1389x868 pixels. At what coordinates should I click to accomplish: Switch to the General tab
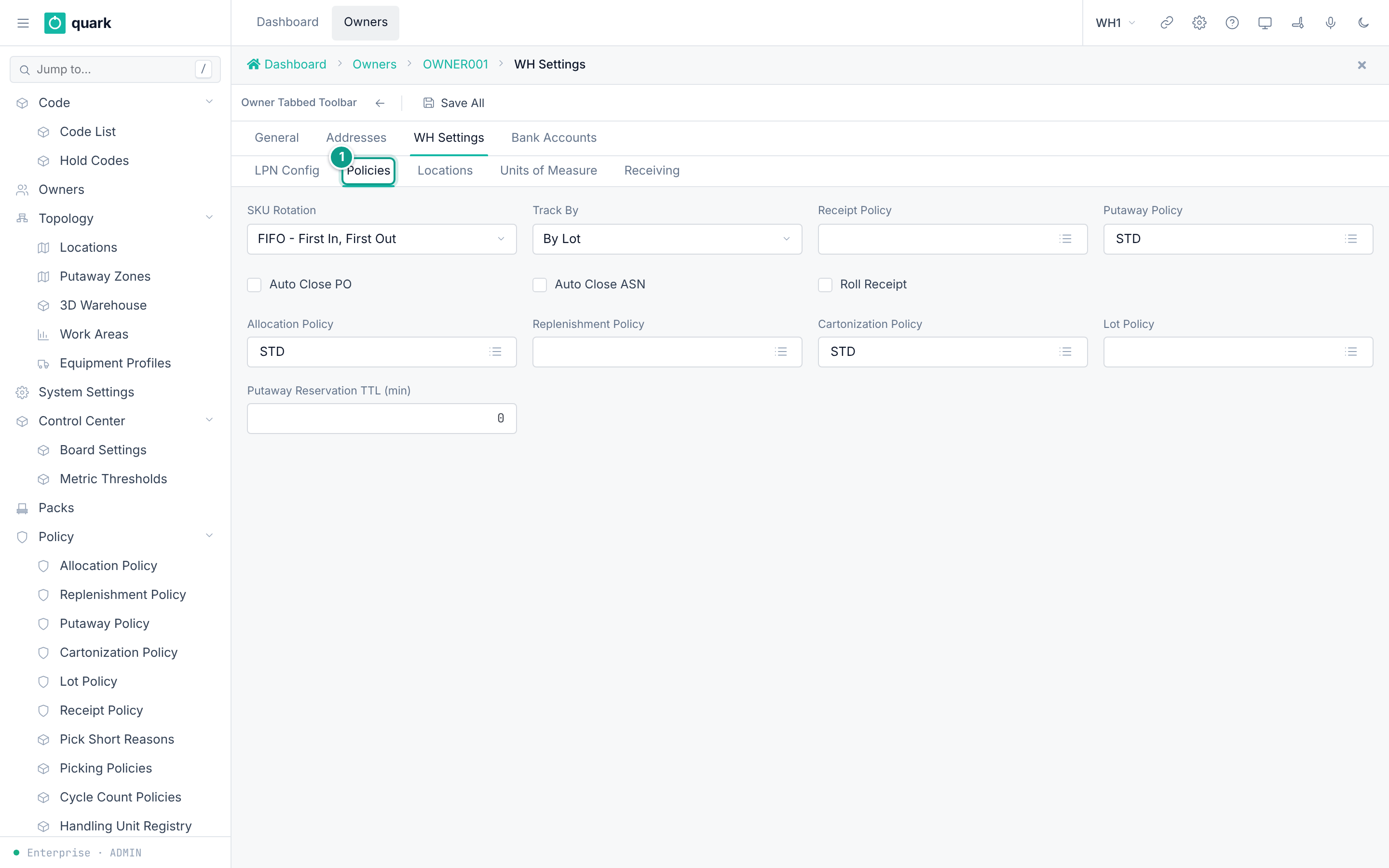(x=277, y=138)
